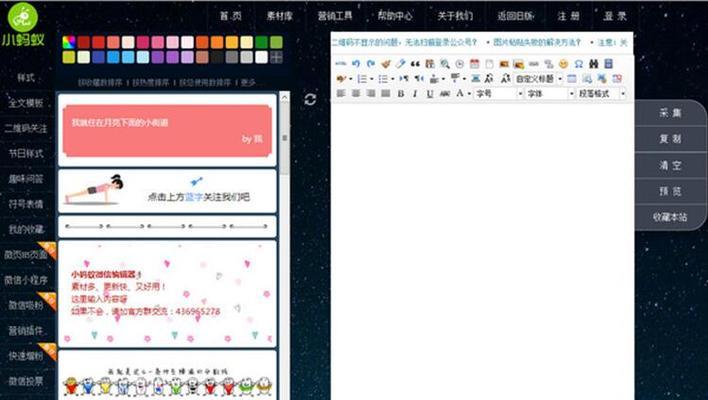Open 帮助中心 in the top navigation
708x400 pixels.
[x=395, y=16]
